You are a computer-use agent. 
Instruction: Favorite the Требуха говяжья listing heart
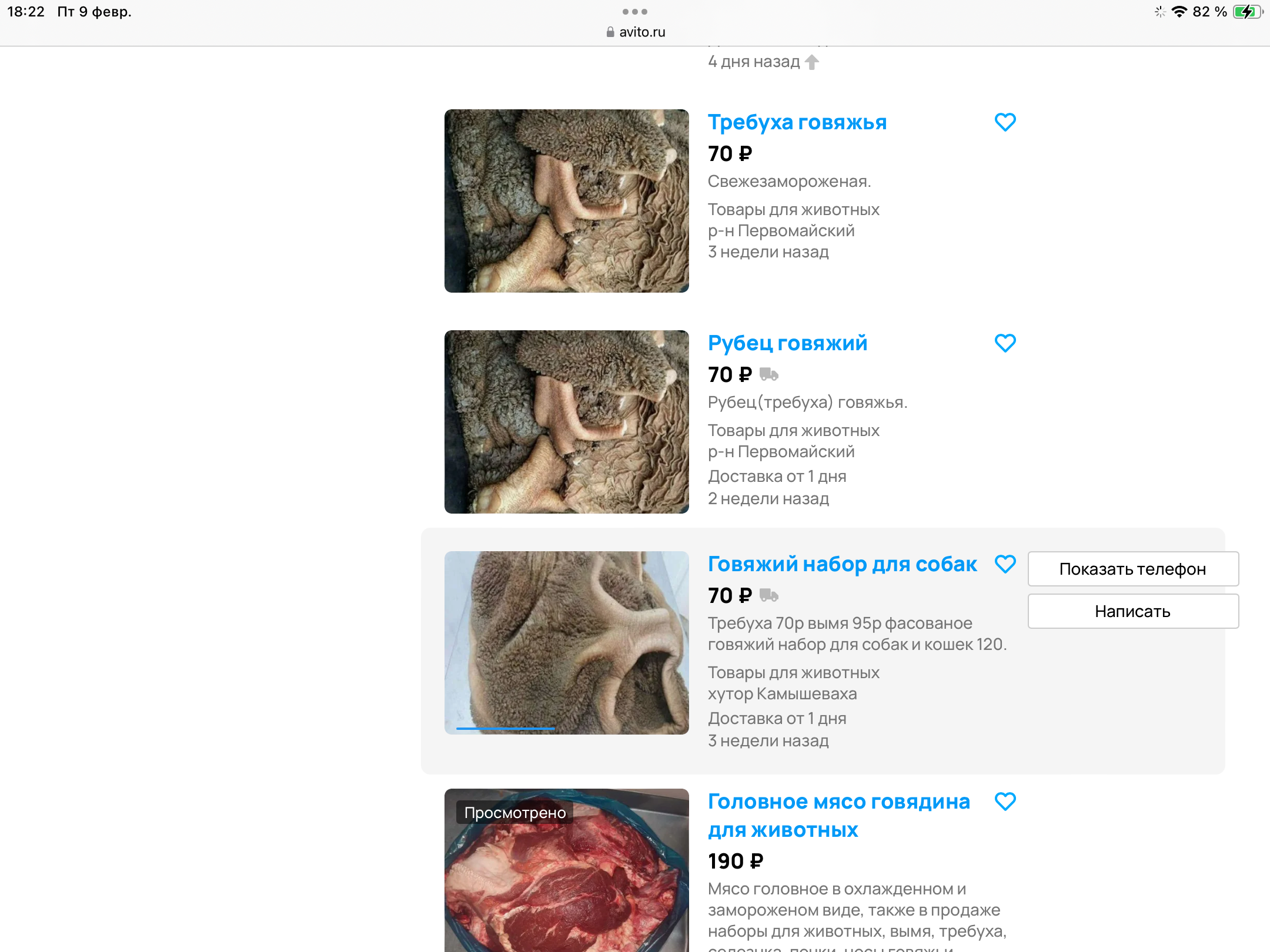pyautogui.click(x=1005, y=122)
